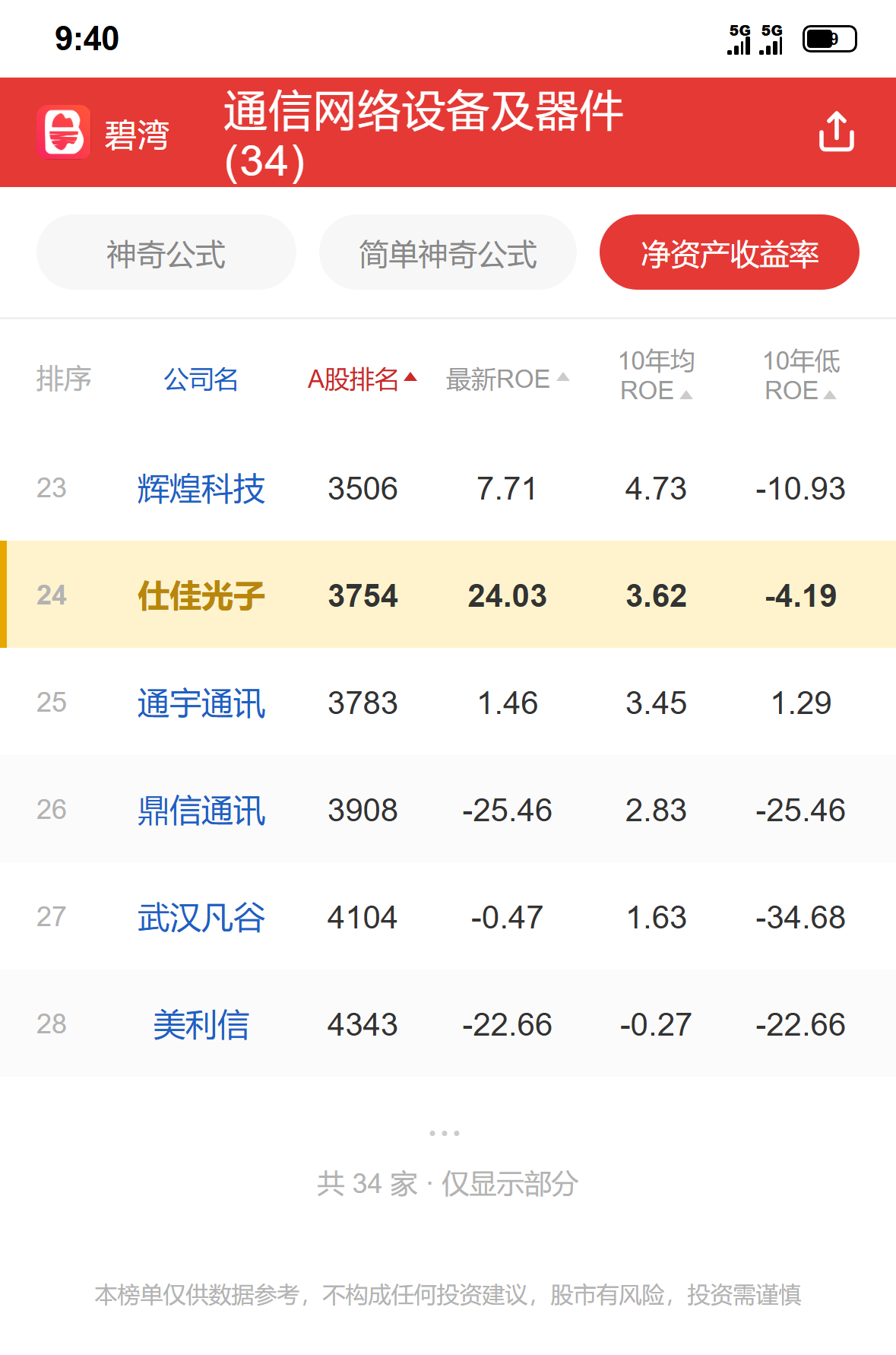The image size is (896, 1355).
Task: Tap the 碧湾 app logo icon
Action: (64, 132)
